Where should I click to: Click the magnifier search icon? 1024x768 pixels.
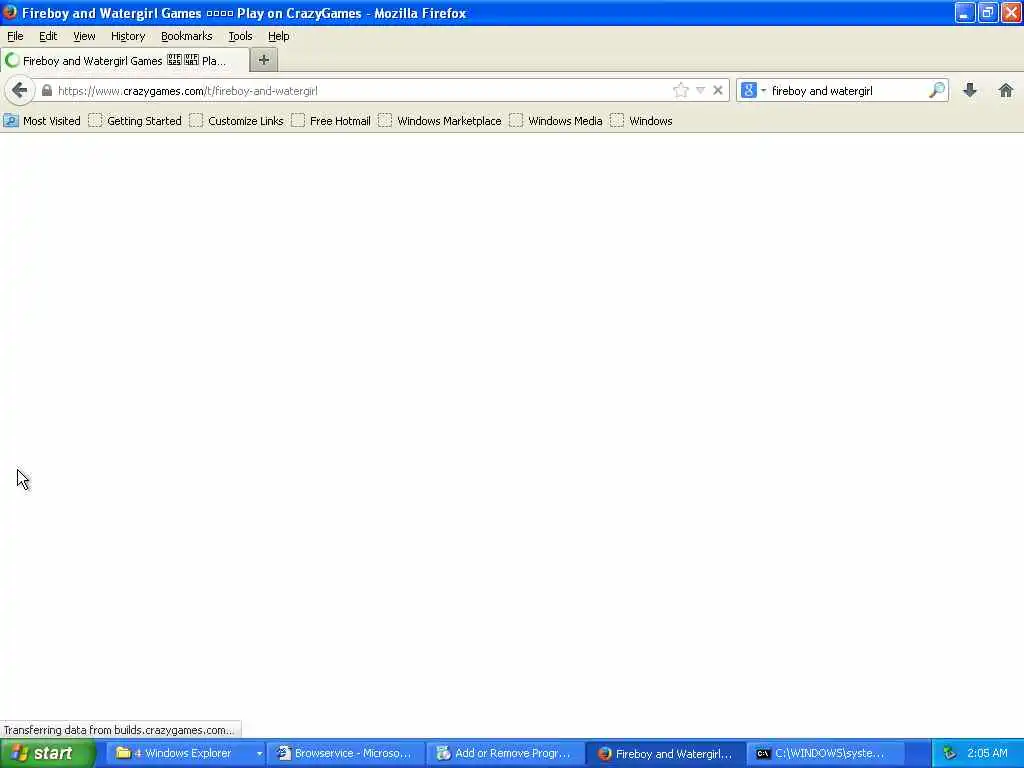(936, 90)
